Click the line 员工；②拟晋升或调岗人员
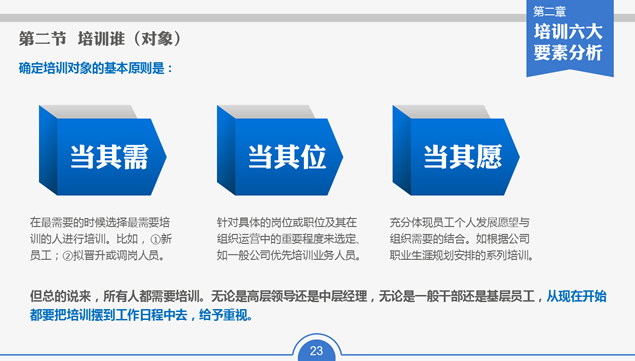This screenshot has width=635, height=361. (98, 256)
